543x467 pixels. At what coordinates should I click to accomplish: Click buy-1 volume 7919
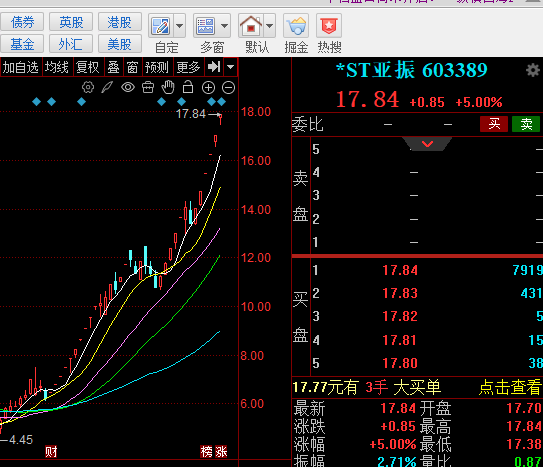527,270
